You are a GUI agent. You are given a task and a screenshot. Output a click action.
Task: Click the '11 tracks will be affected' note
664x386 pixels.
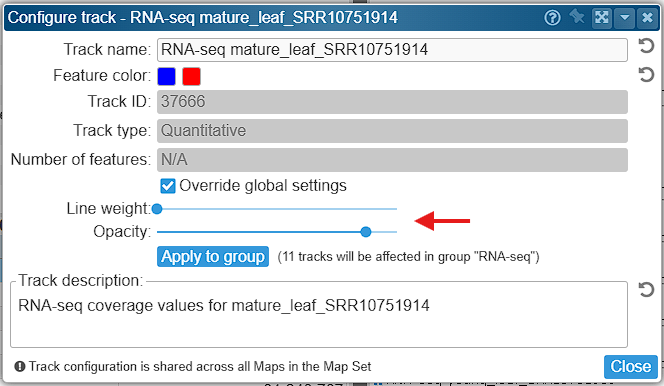tap(408, 257)
